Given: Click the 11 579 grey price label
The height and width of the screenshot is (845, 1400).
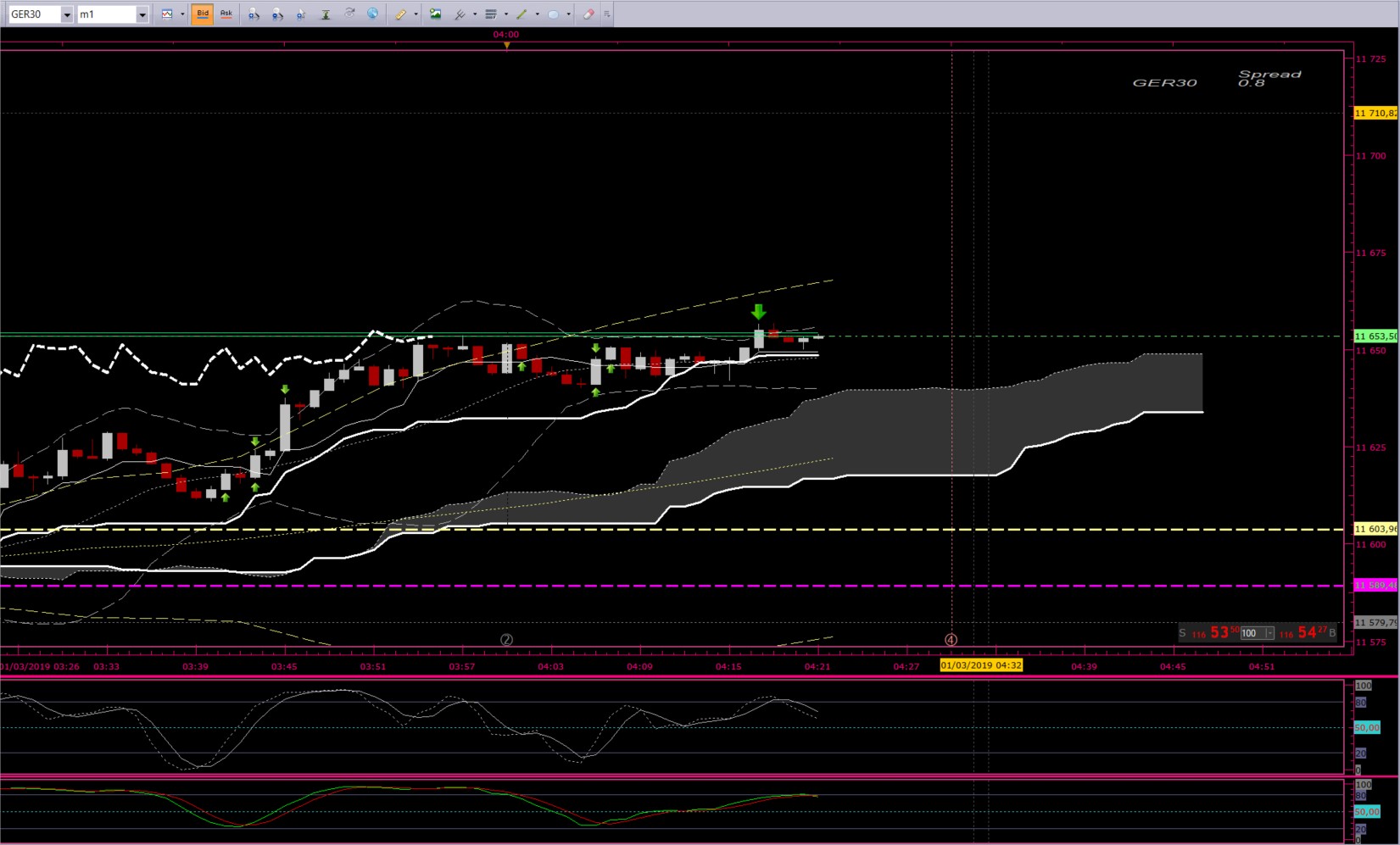Looking at the screenshot, I should pos(1375,622).
